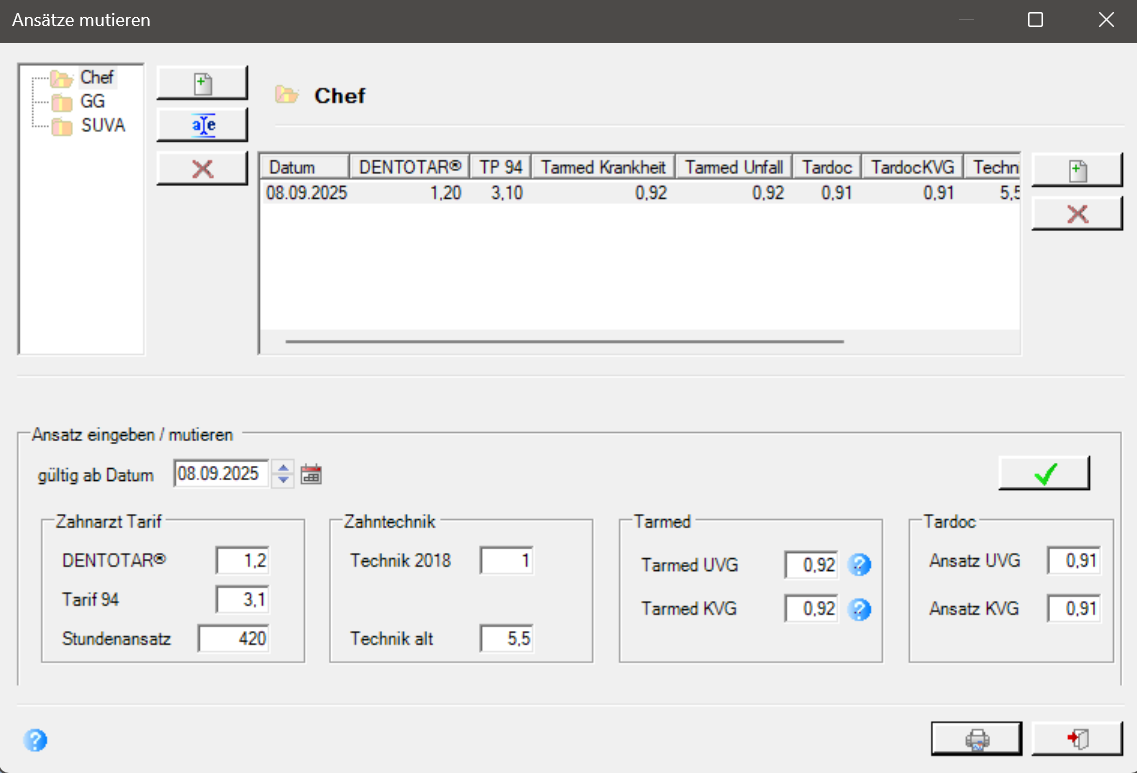Image resolution: width=1137 pixels, height=773 pixels.
Task: Click the Stundenansatz input field
Action: (233, 639)
